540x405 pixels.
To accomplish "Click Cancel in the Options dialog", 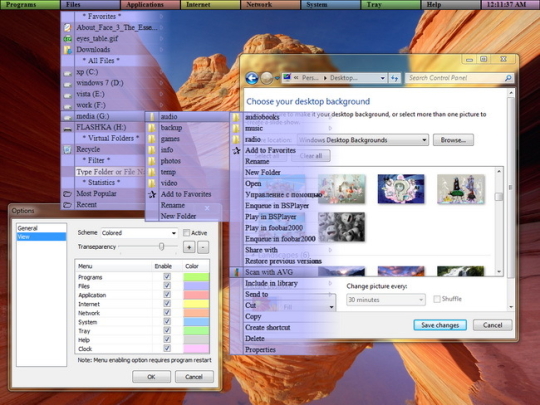I will (x=194, y=377).
